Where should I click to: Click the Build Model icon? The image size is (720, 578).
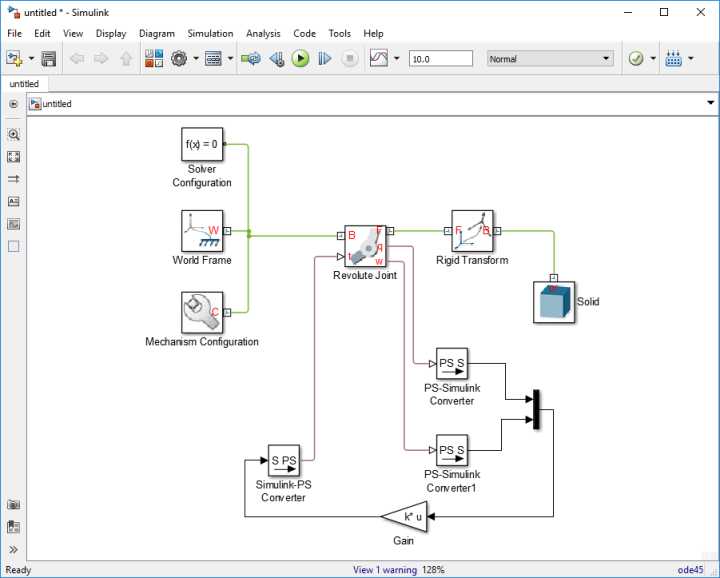[673, 59]
